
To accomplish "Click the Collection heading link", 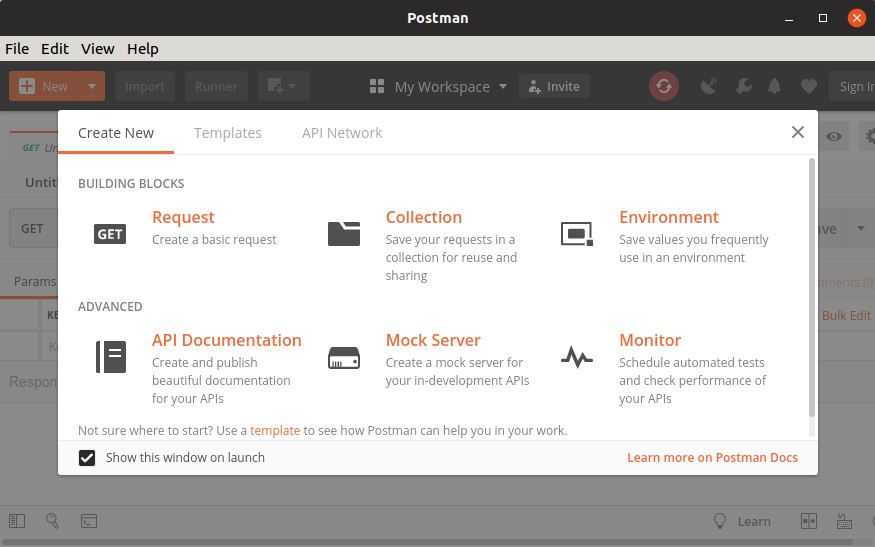I will pos(424,217).
